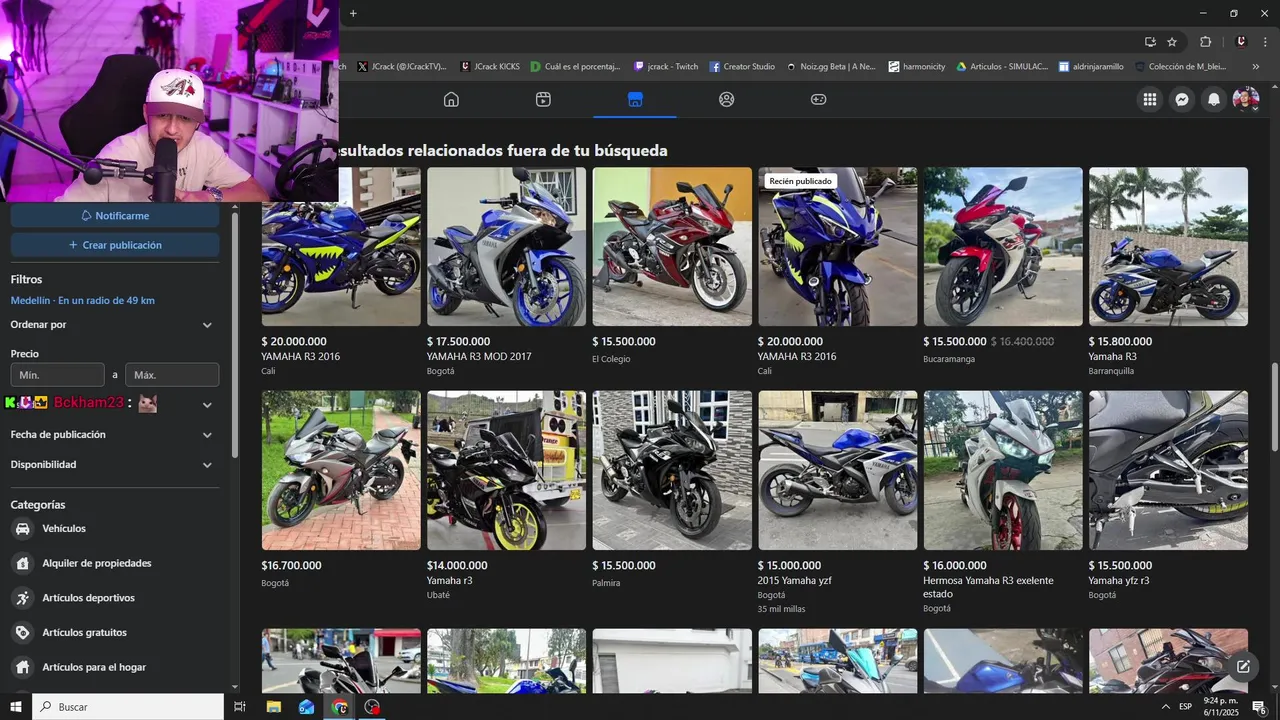
Task: Click ESP language indicator in tray
Action: click(x=1185, y=707)
